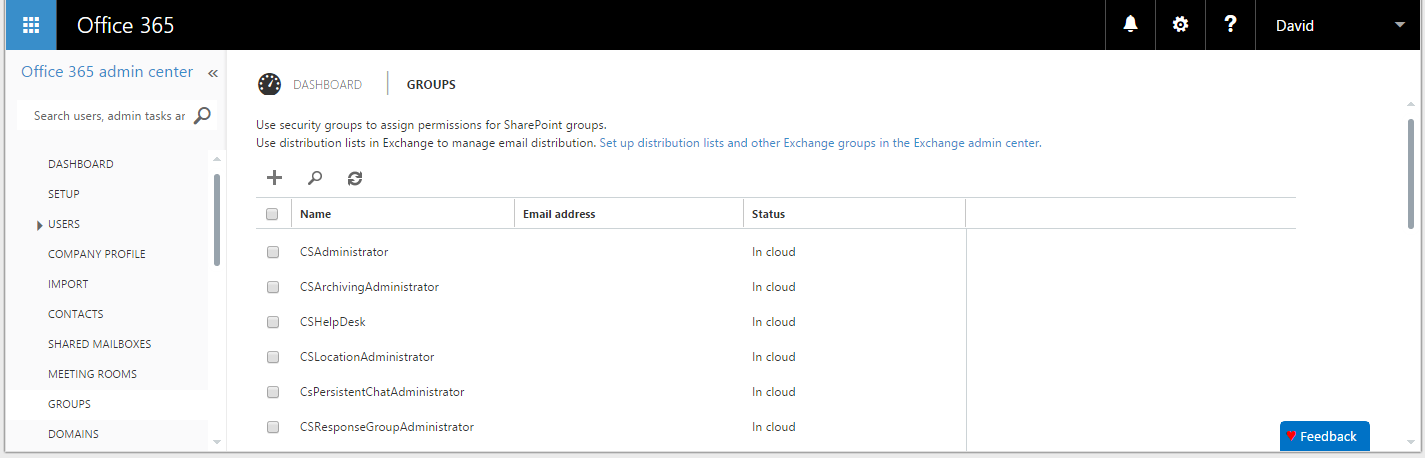This screenshot has height=458, width=1425.
Task: Open CONTACTS in the sidebar
Action: [76, 314]
